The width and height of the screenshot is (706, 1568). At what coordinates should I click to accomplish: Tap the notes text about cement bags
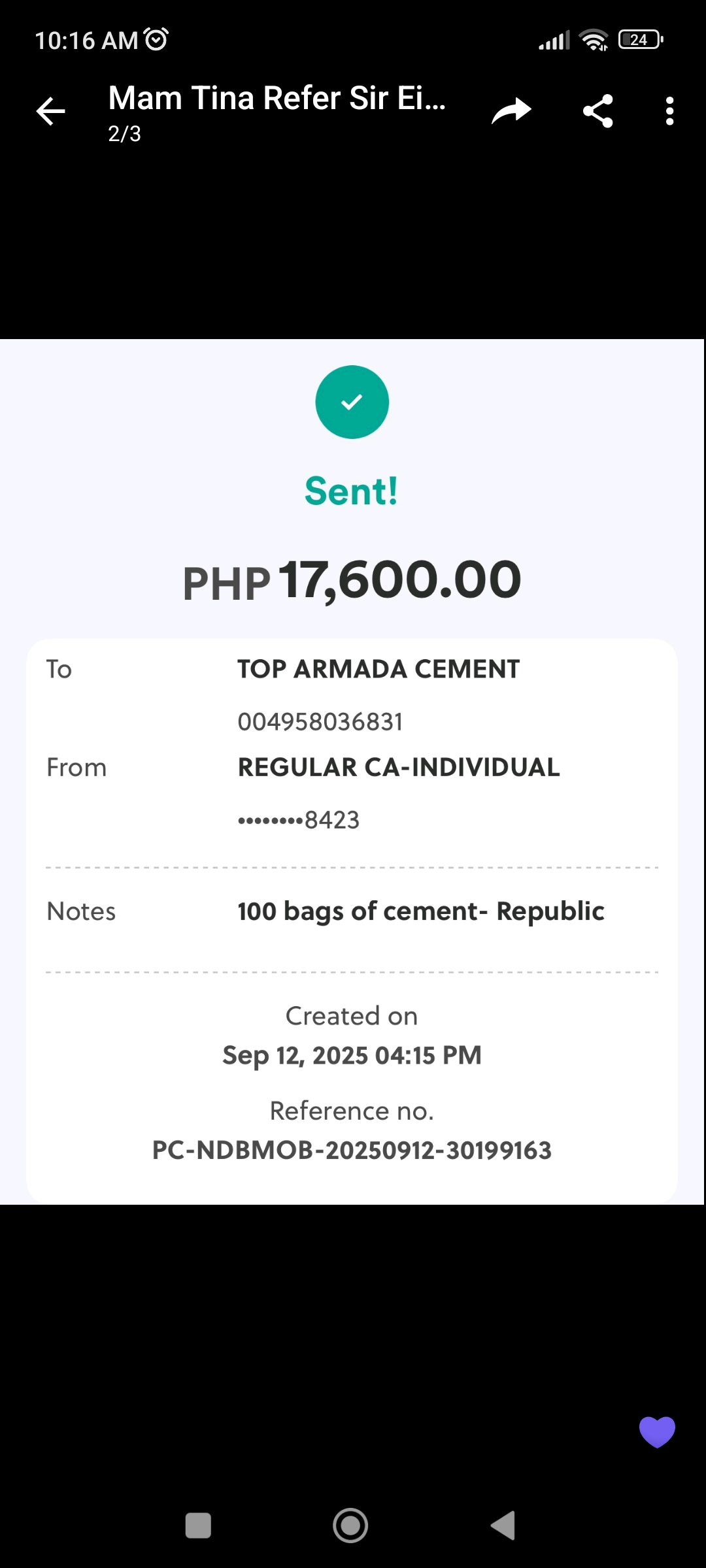click(x=420, y=911)
